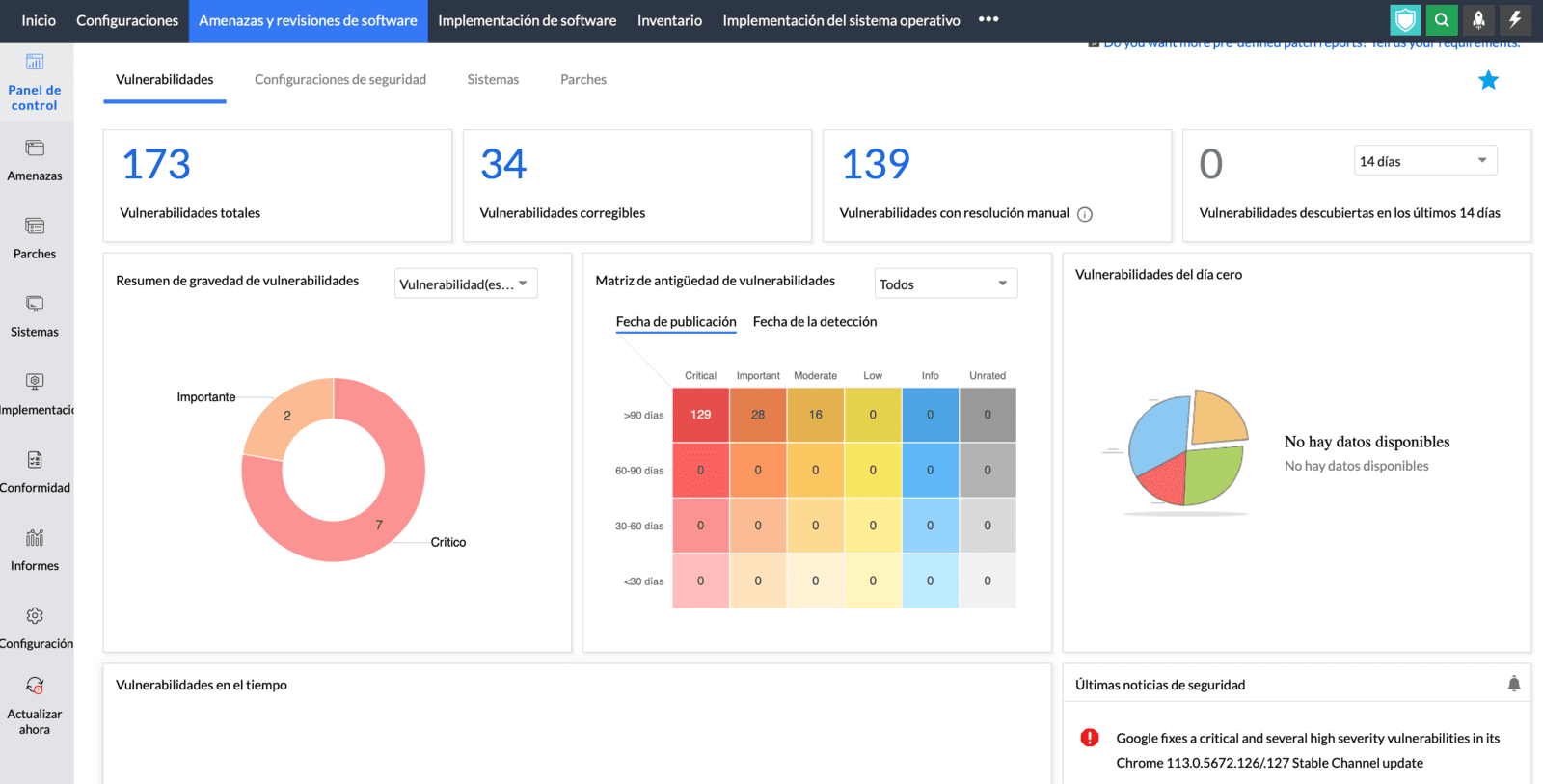Open the Panel de control sidebar icon
The image size is (1543, 784).
(x=35, y=63)
